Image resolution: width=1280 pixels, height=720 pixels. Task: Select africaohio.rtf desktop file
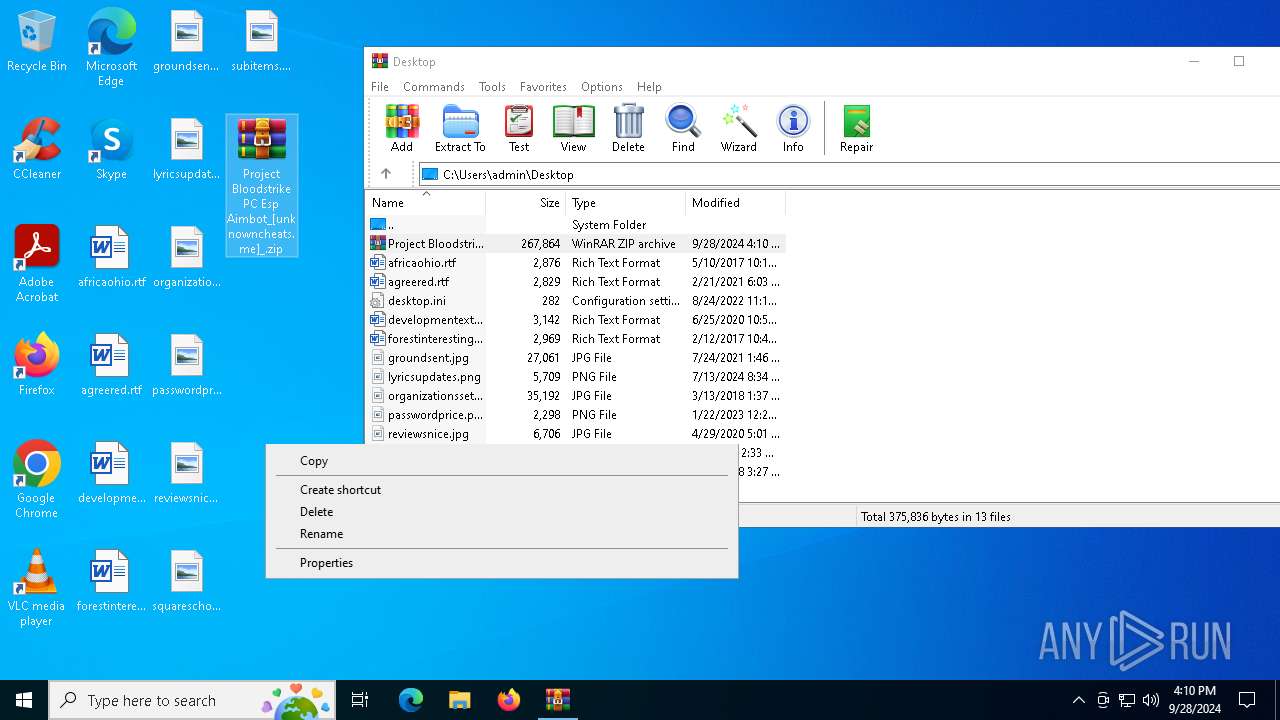coord(111,258)
